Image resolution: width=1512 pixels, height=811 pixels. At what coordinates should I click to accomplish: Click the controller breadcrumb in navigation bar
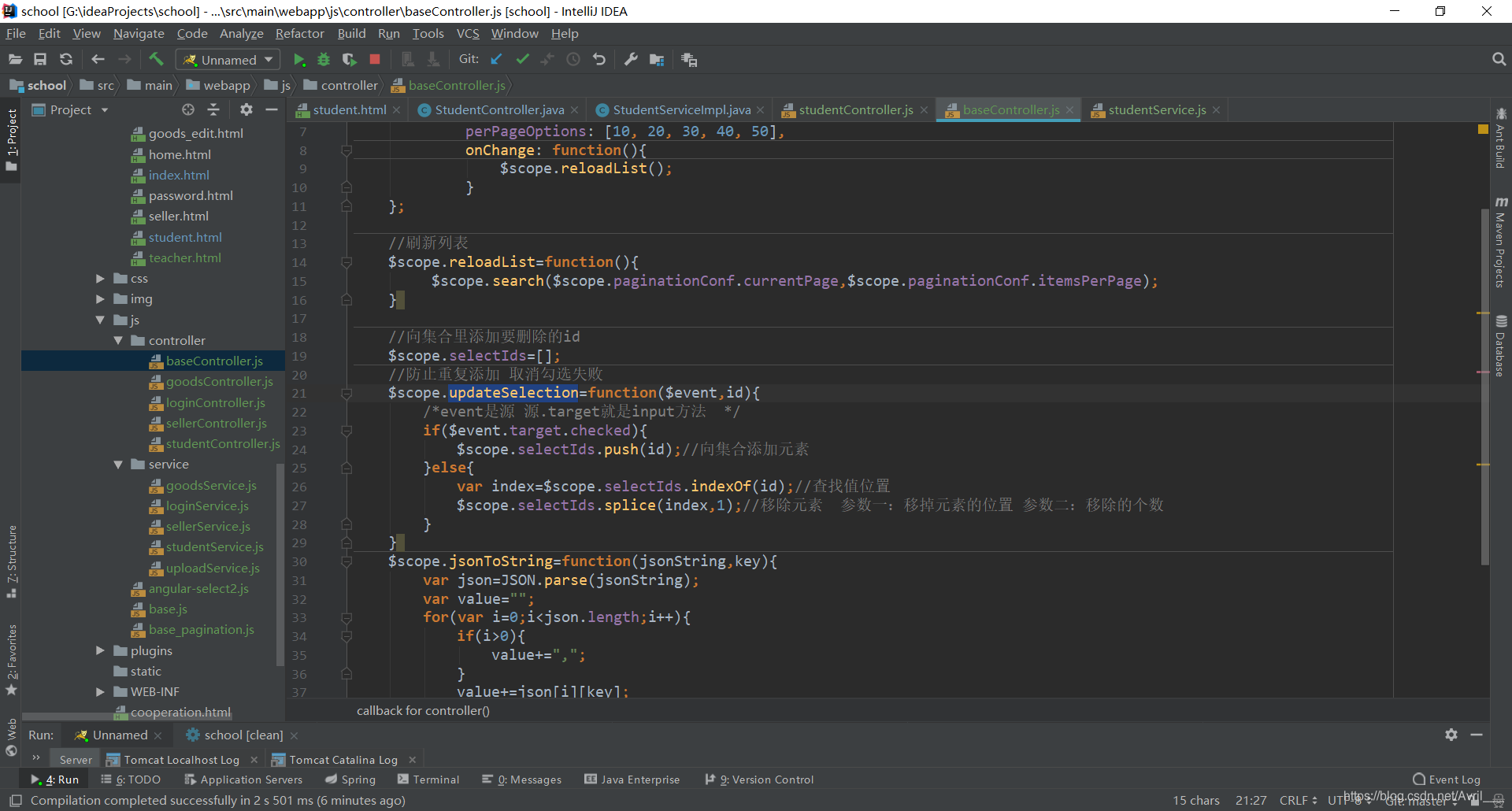pyautogui.click(x=340, y=85)
